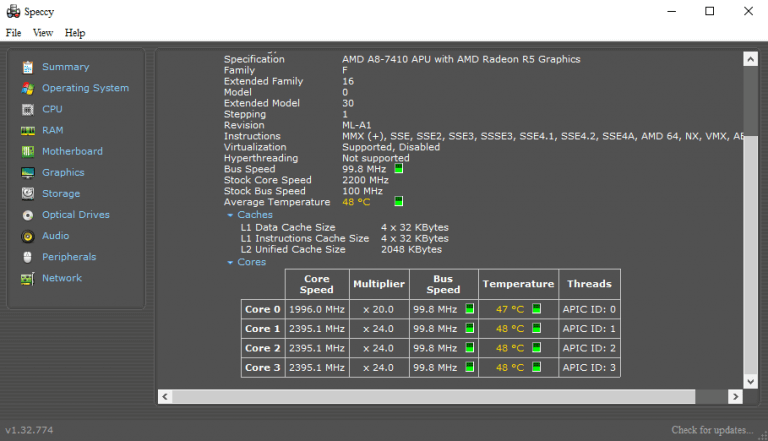The height and width of the screenshot is (441, 768).
Task: Open the Audio section
Action: (55, 236)
